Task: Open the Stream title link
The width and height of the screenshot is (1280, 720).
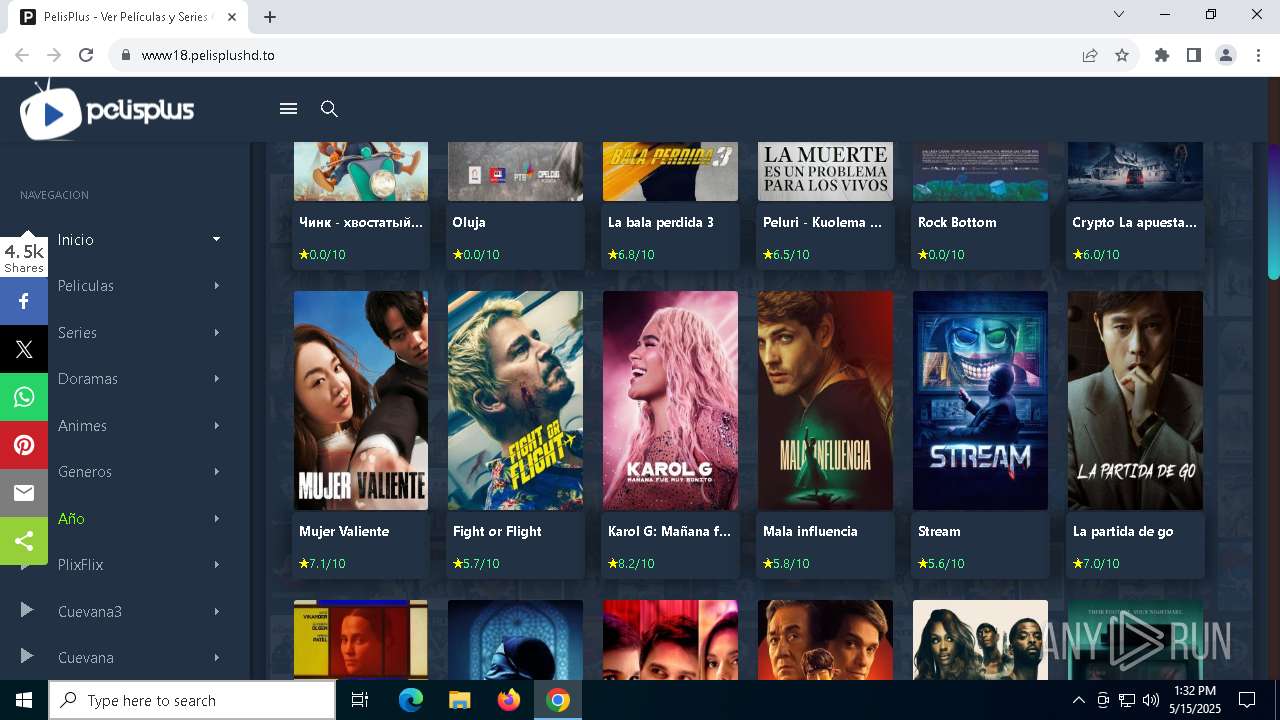Action: click(x=939, y=531)
